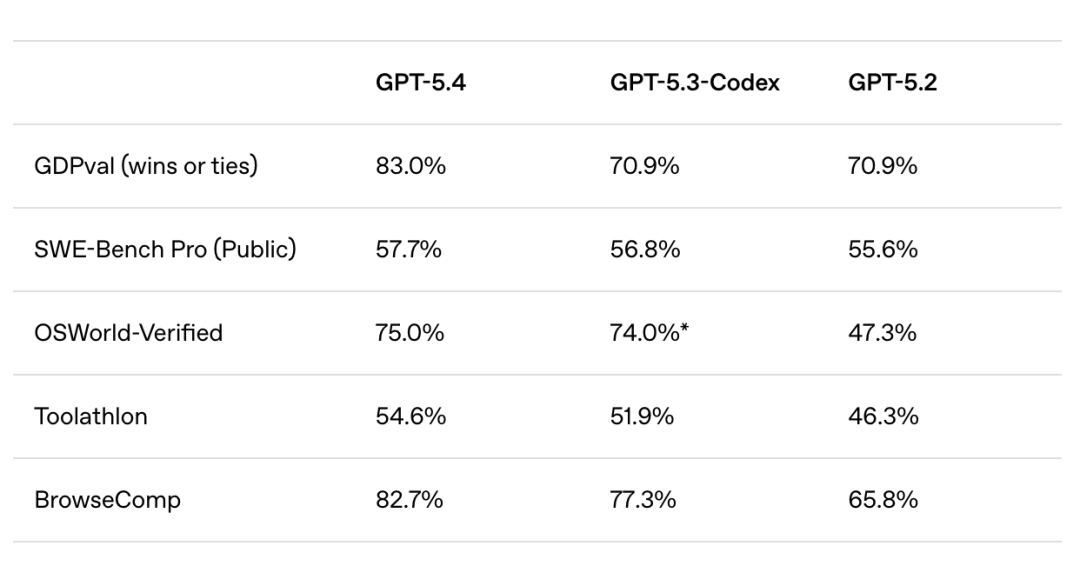The height and width of the screenshot is (586, 1080).
Task: Click the GPT-5.2 column header
Action: pos(892,83)
